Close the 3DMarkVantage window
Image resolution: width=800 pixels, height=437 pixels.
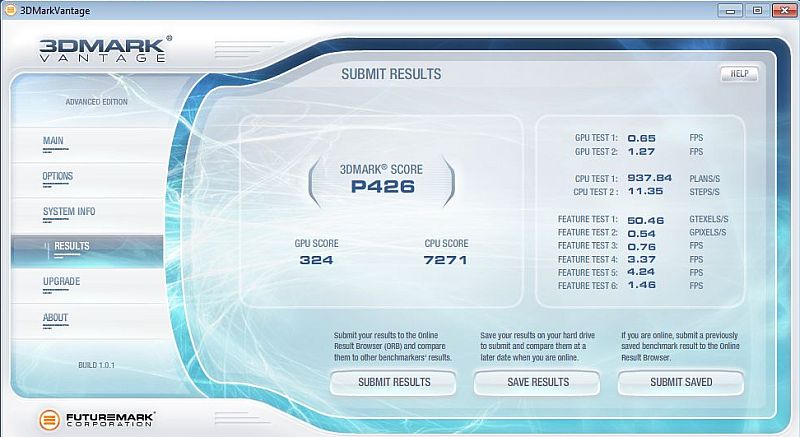point(785,10)
